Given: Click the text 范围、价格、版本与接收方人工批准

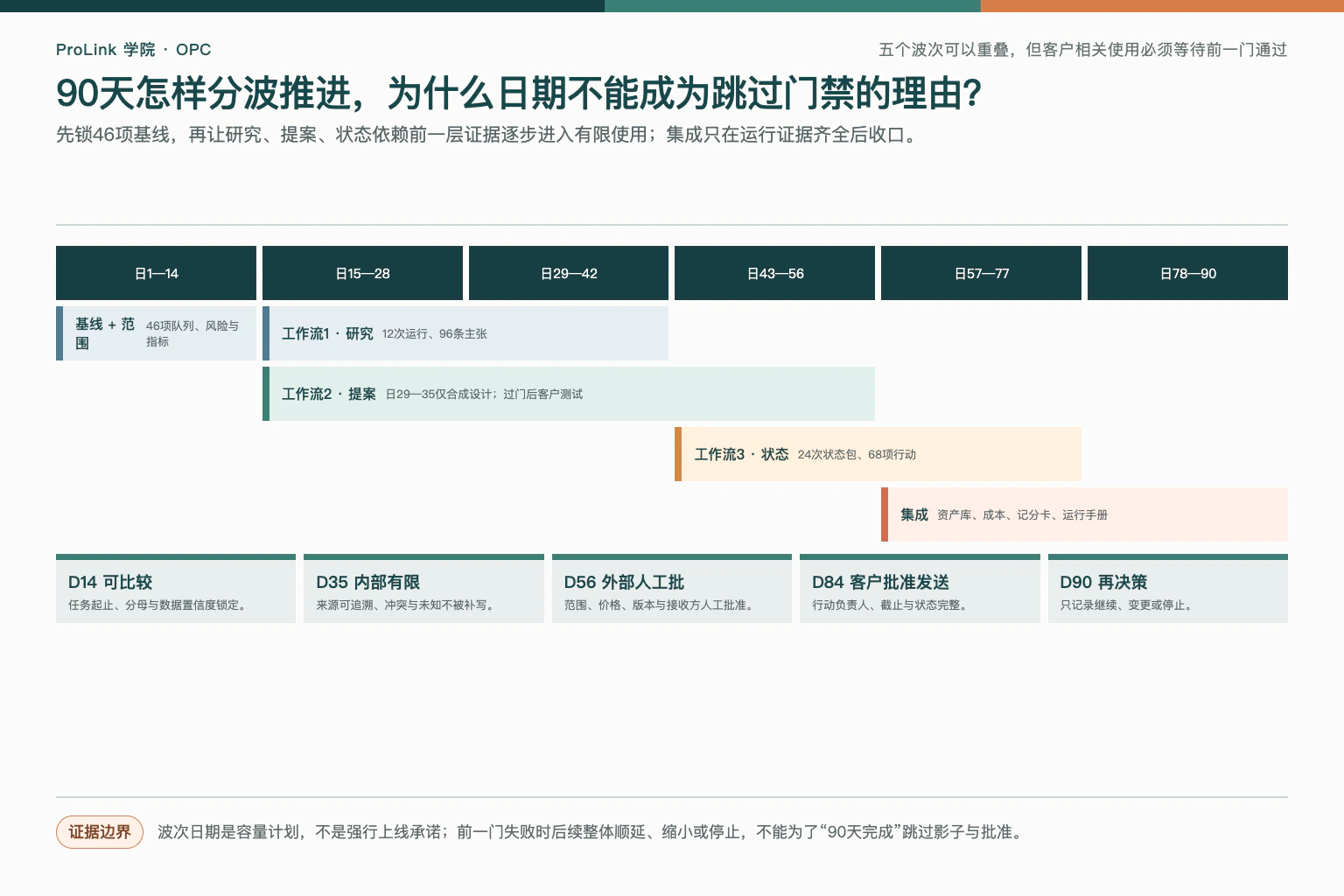Looking at the screenshot, I should click(661, 605).
